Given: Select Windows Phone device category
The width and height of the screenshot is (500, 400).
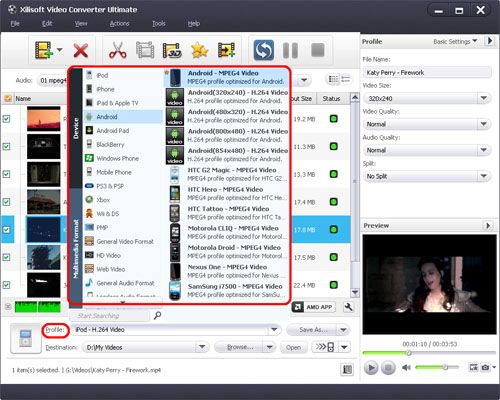Looking at the screenshot, I should [x=123, y=158].
